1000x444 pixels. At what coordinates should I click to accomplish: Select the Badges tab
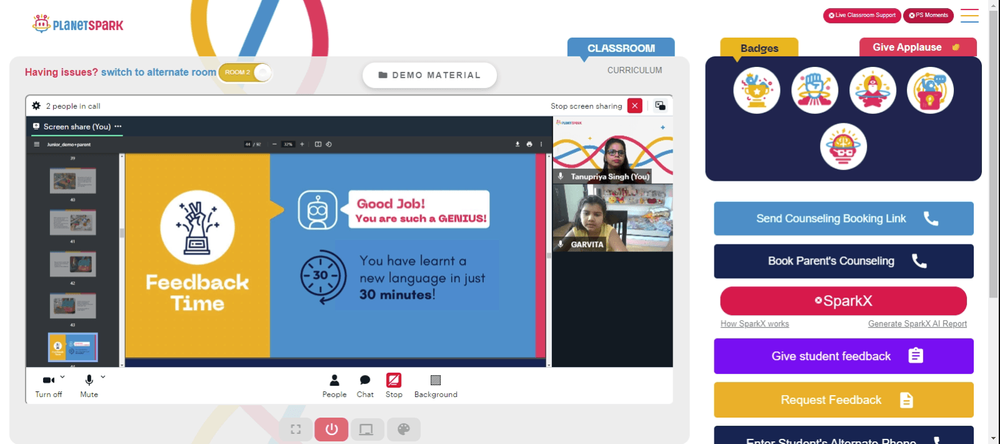pyautogui.click(x=759, y=48)
